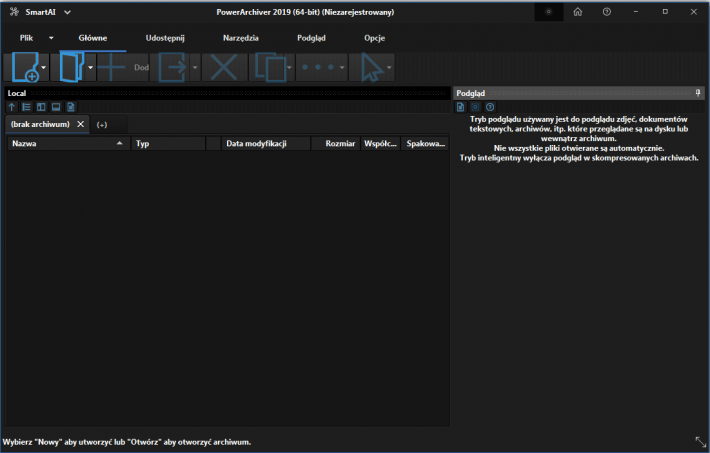This screenshot has height=453, width=710.
Task: Click the status bar hint about Nowy/Otwórz
Action: (127, 442)
